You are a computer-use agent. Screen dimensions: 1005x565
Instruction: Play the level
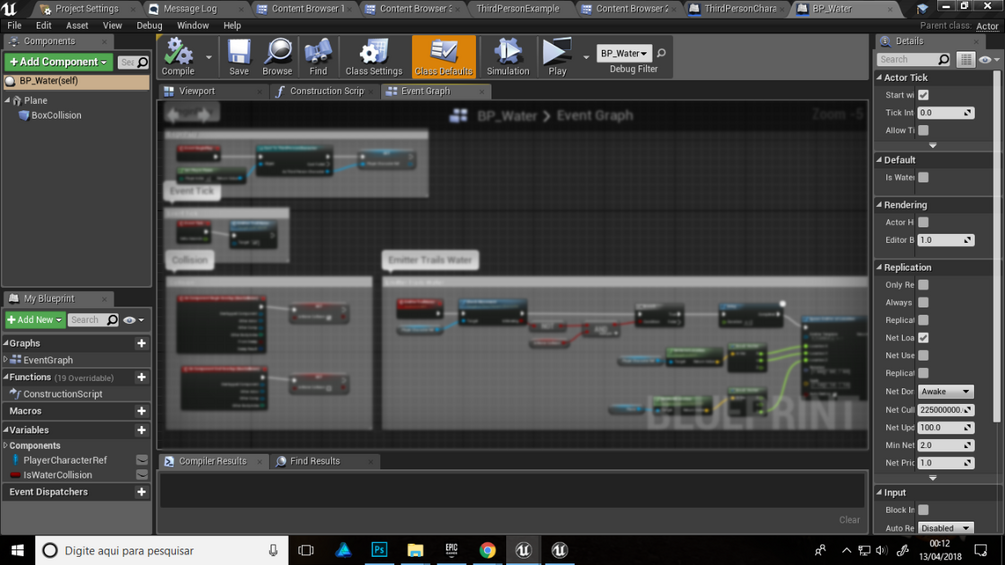[x=557, y=57]
